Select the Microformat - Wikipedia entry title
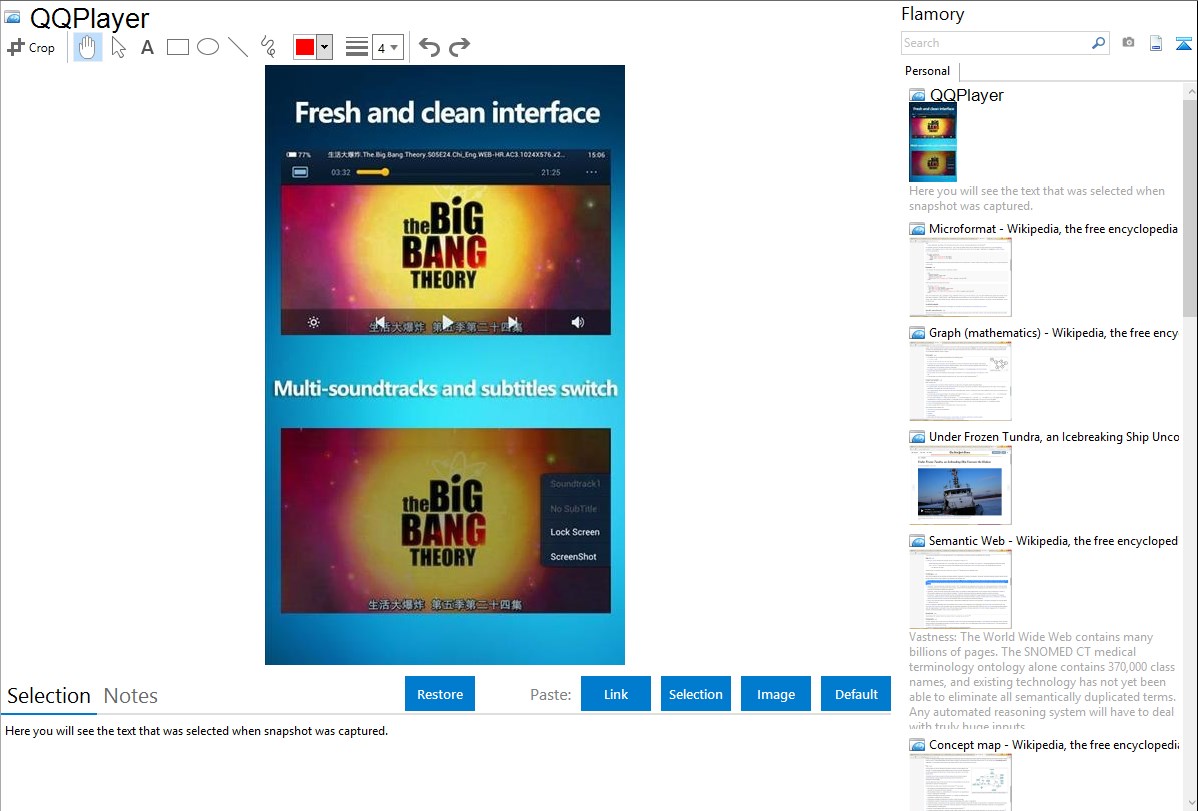This screenshot has height=811, width=1198. [1053, 229]
